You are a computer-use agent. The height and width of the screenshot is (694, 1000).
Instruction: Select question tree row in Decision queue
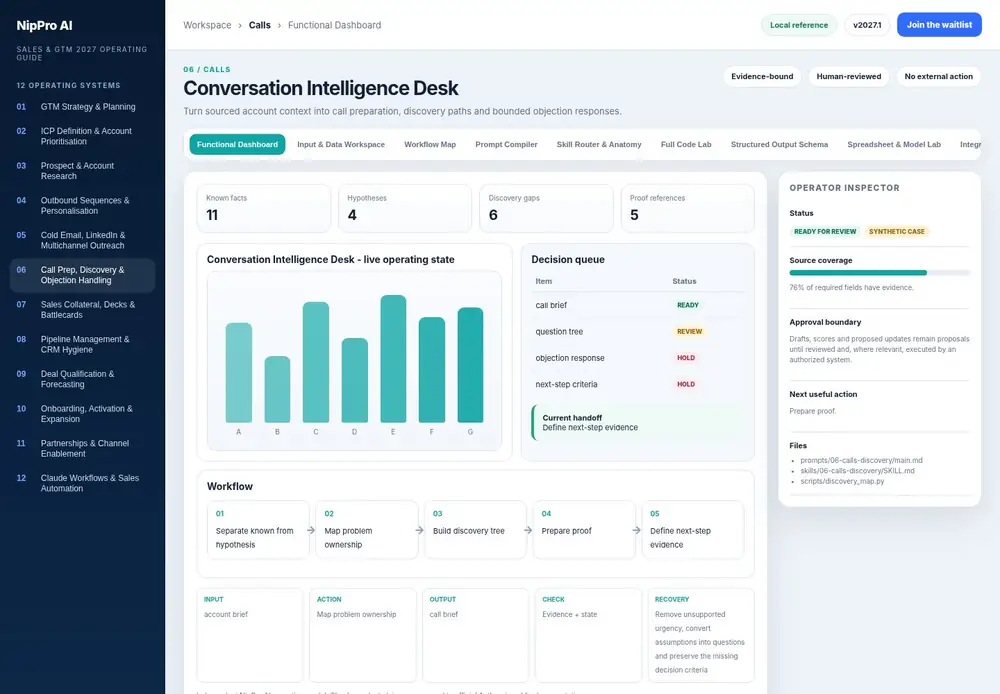(x=638, y=331)
